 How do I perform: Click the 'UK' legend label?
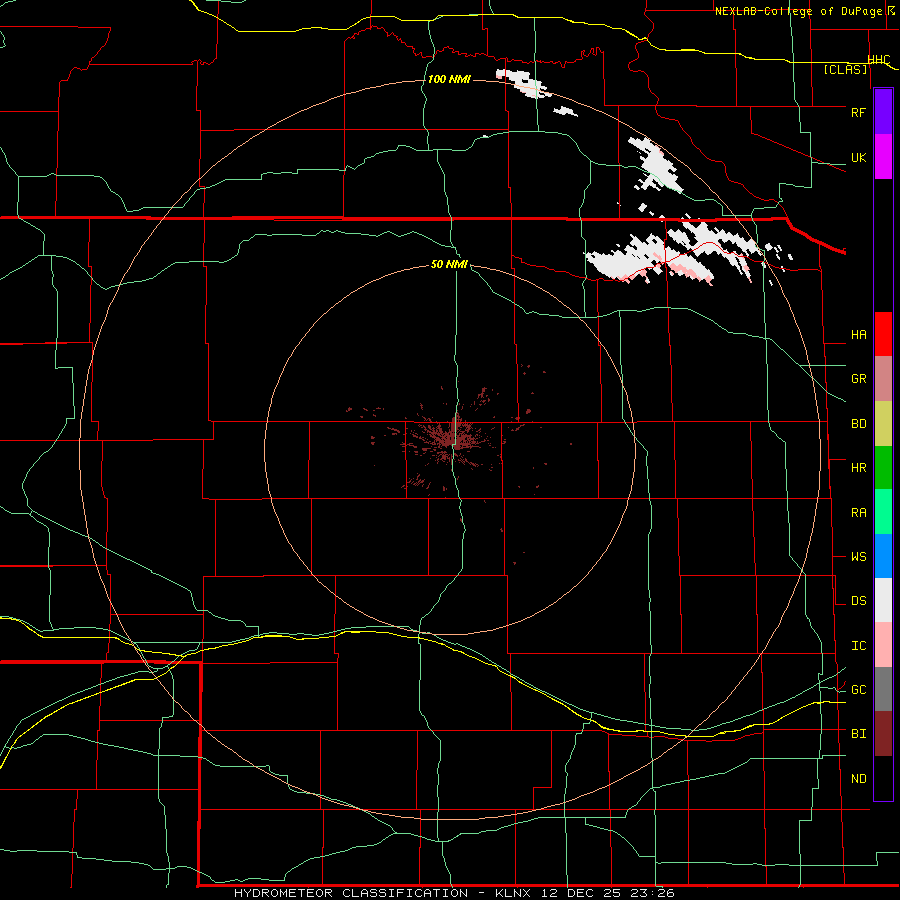tap(858, 157)
